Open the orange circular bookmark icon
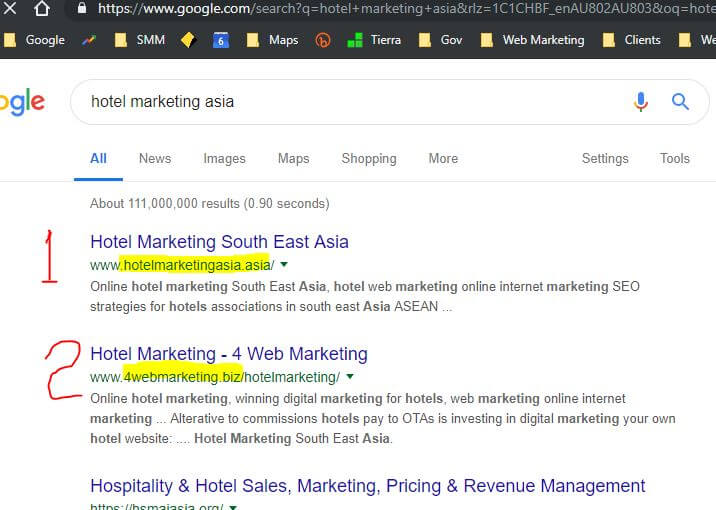Viewport: 716px width, 510px height. coord(323,40)
